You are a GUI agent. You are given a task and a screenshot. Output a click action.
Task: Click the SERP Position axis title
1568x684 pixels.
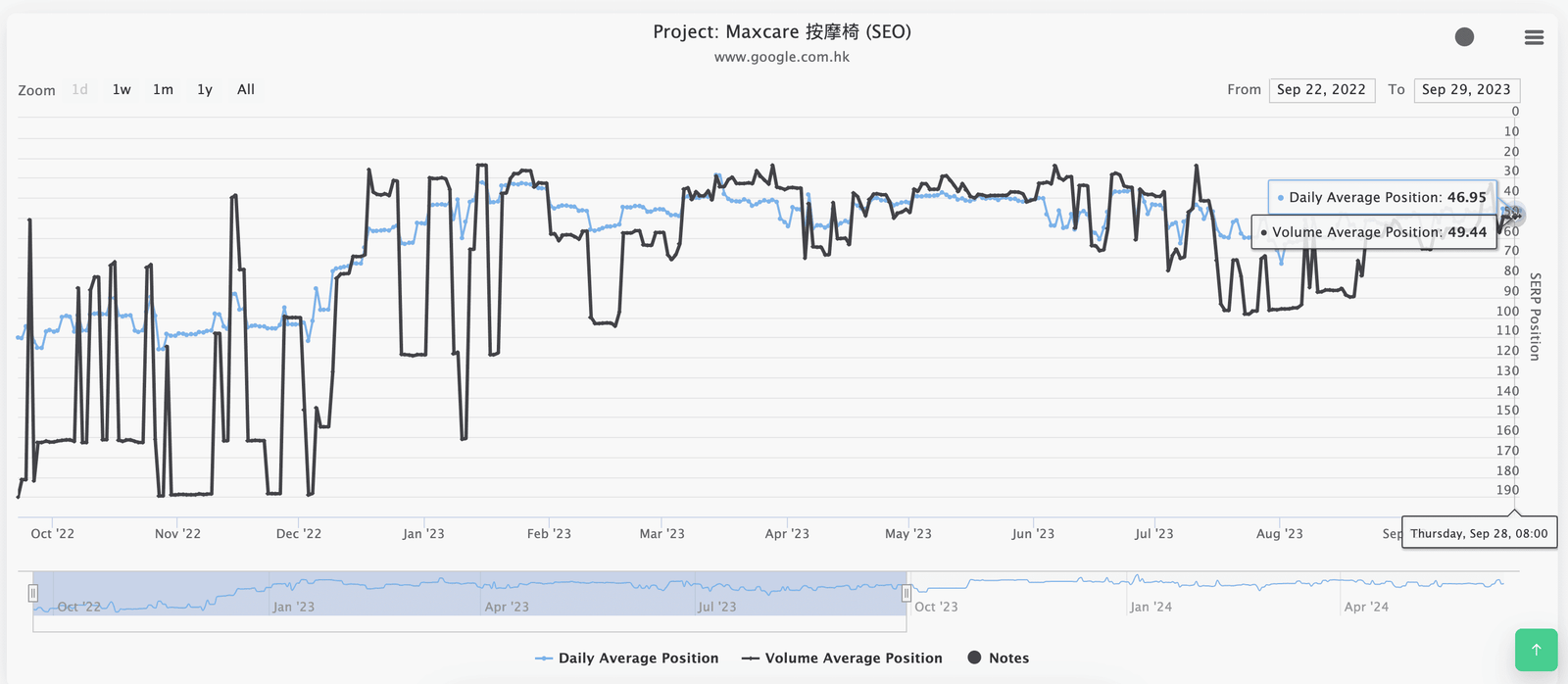(1535, 317)
